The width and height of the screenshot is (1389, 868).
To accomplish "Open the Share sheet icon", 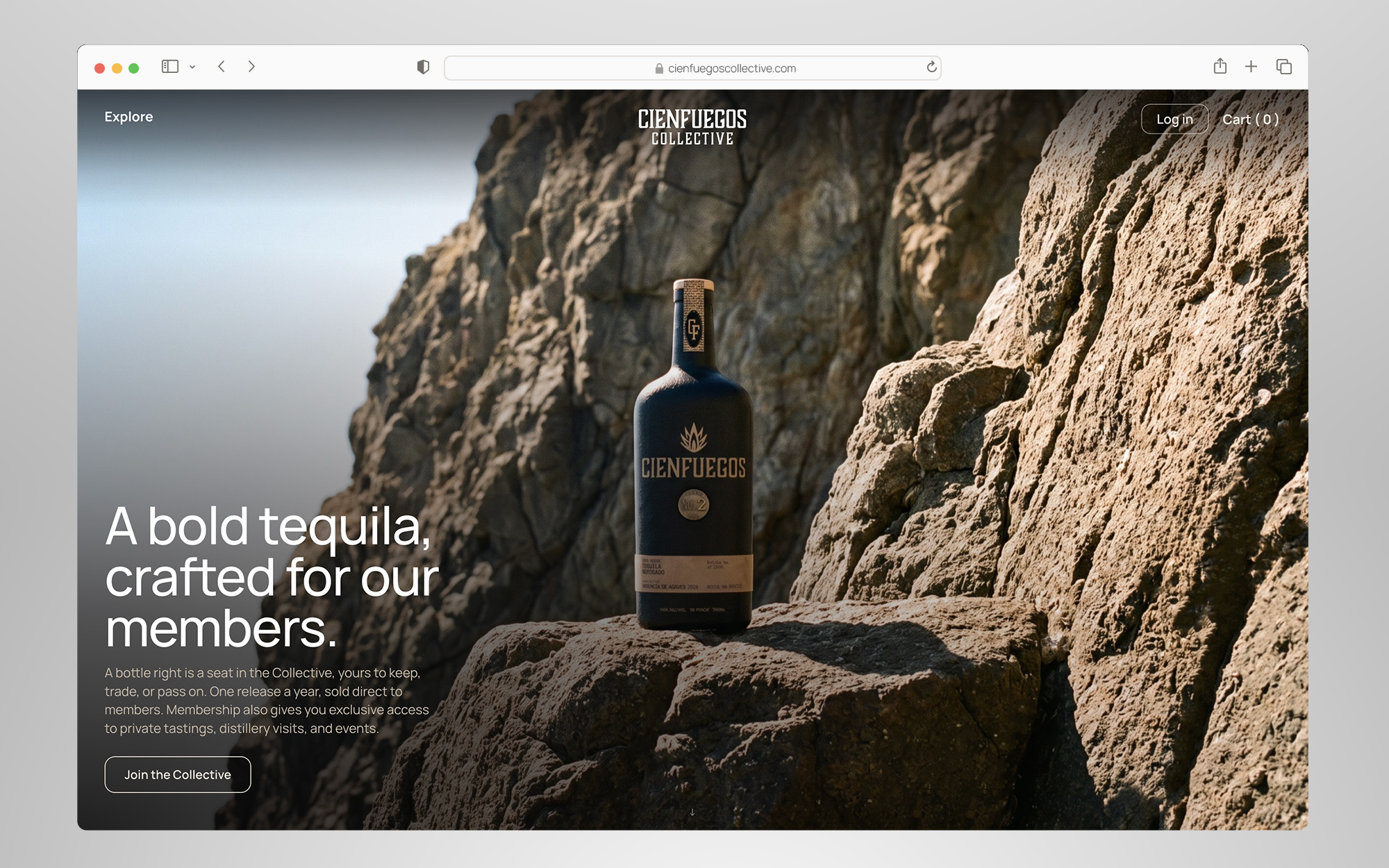I will (x=1220, y=66).
